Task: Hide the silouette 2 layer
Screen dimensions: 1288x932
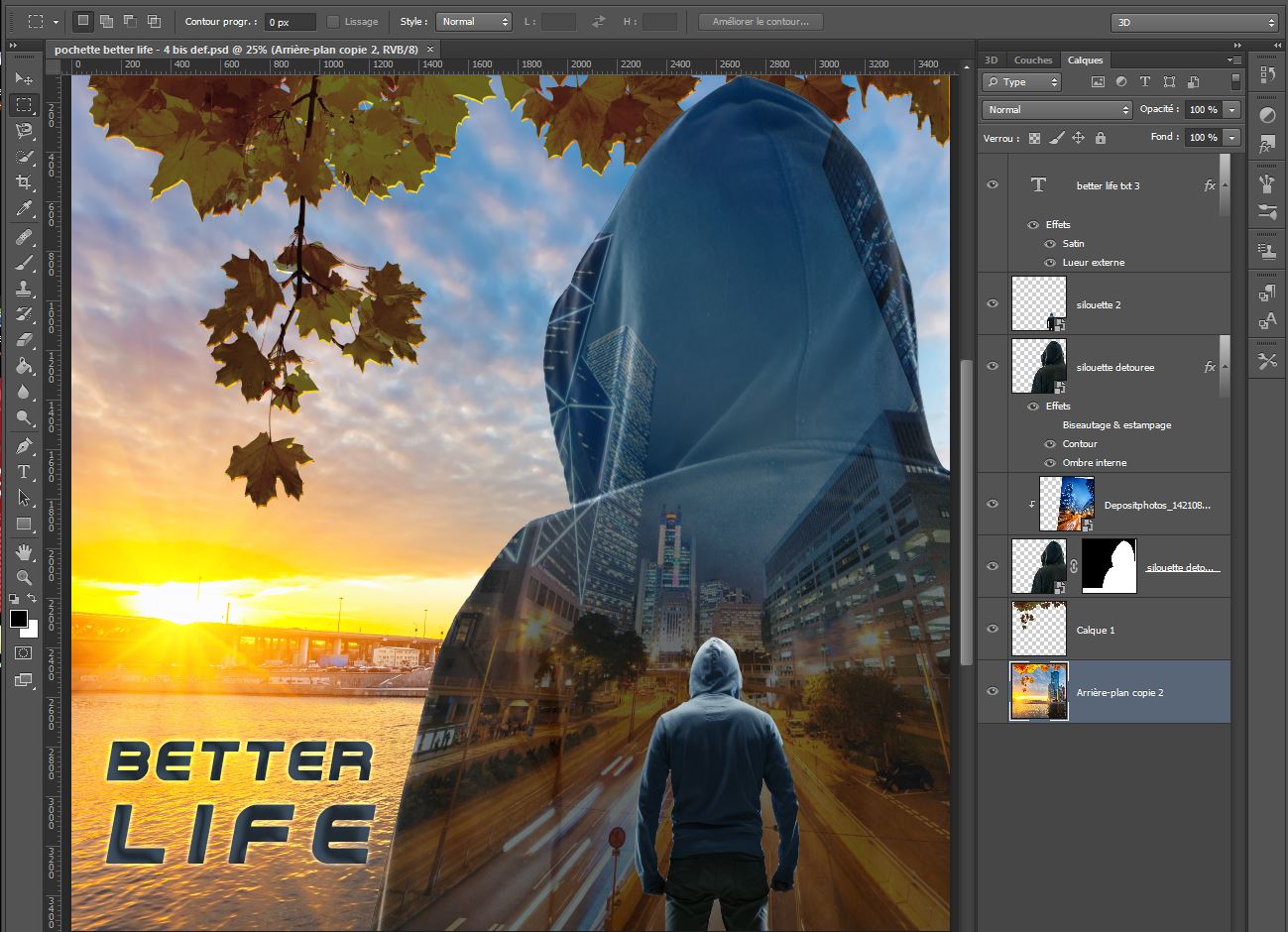Action: (993, 303)
